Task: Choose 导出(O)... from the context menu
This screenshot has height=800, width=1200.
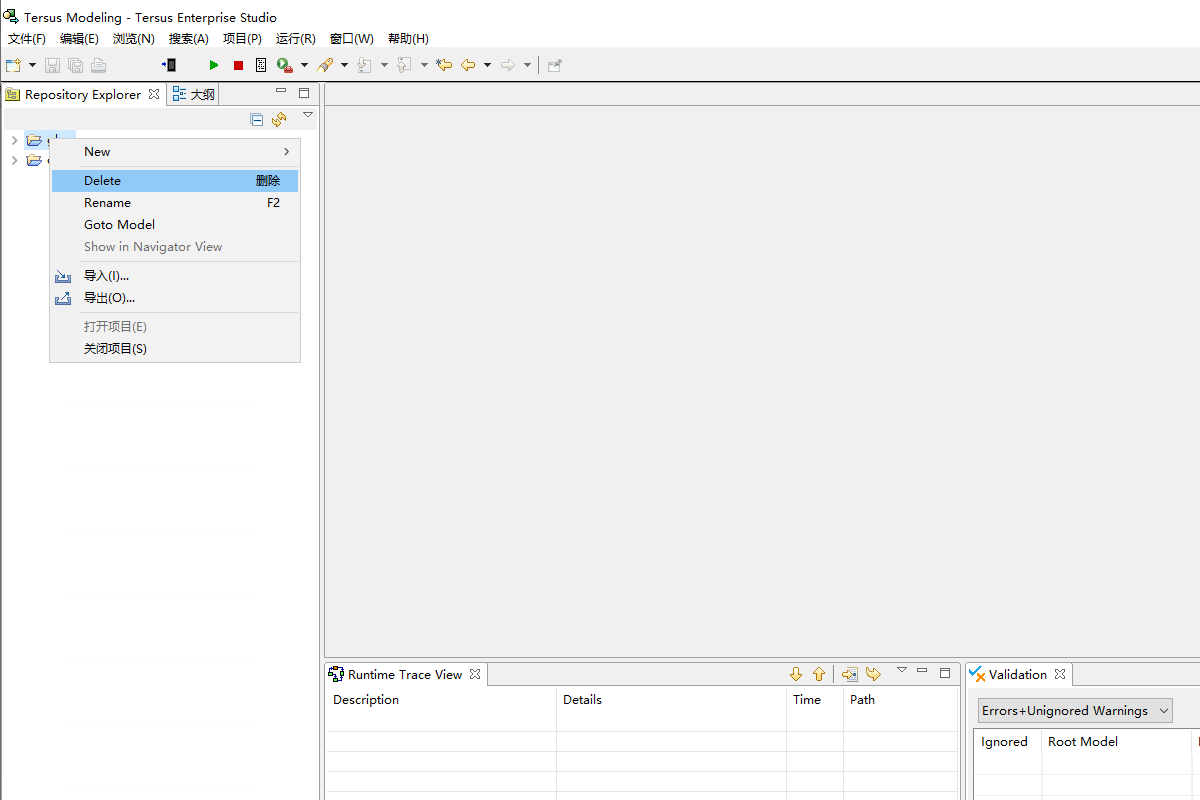Action: pyautogui.click(x=175, y=298)
